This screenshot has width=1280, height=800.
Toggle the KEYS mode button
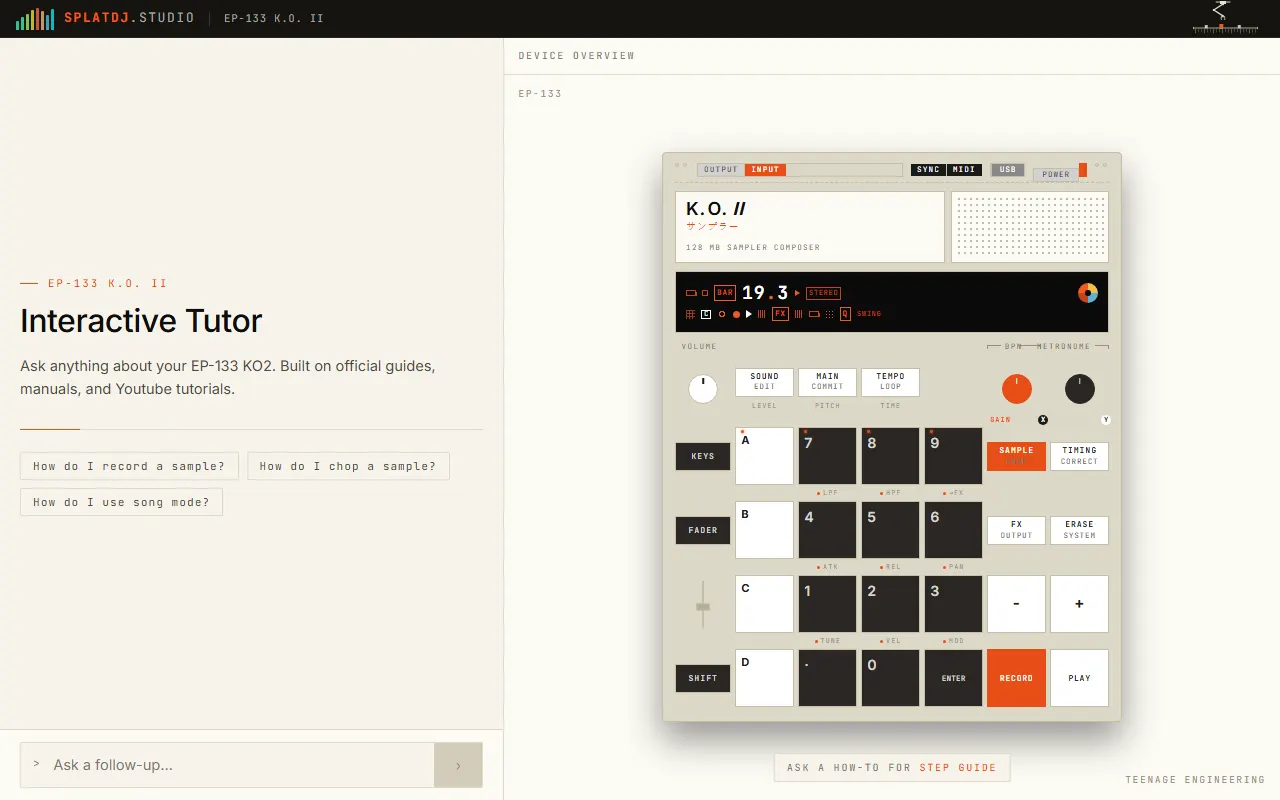tap(703, 457)
